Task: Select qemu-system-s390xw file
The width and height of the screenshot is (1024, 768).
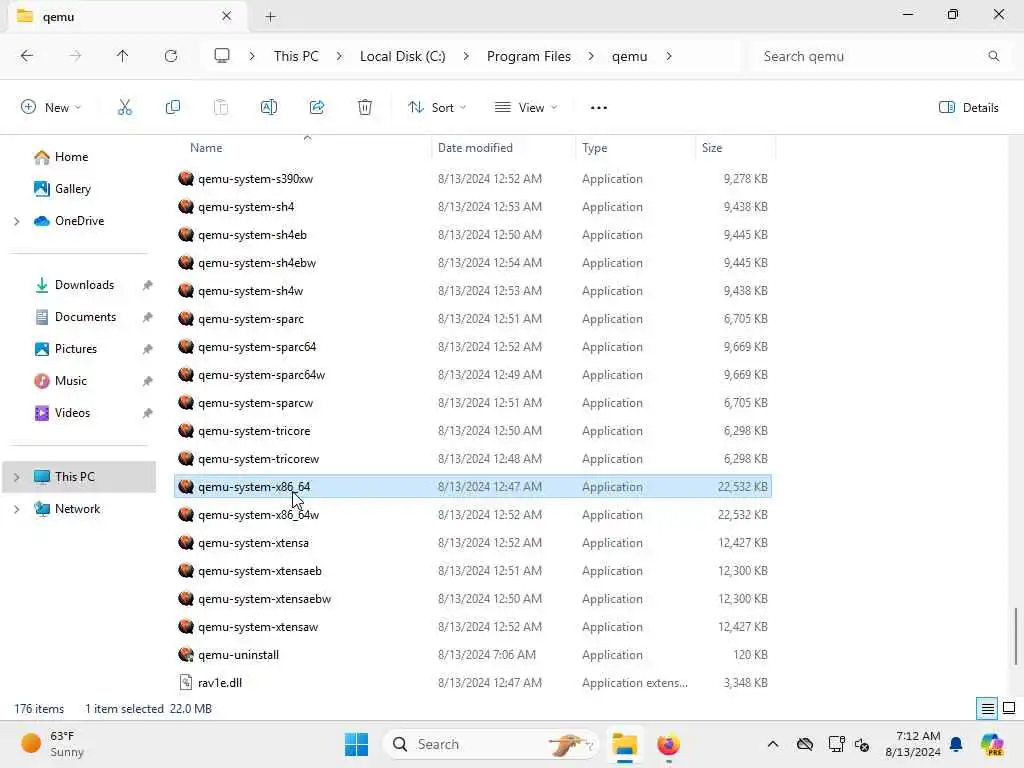Action: coord(473,178)
